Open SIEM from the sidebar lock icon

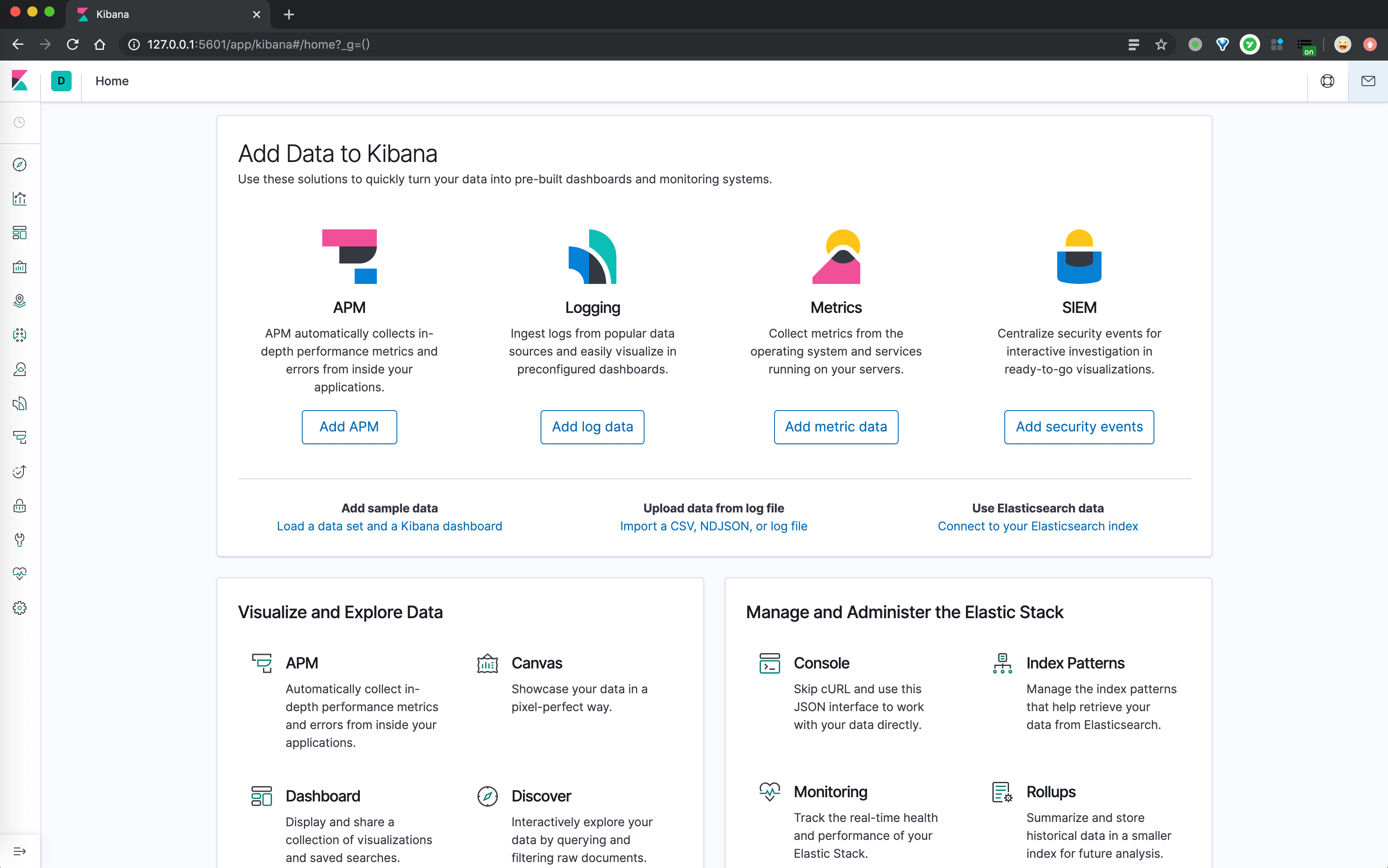(20, 506)
